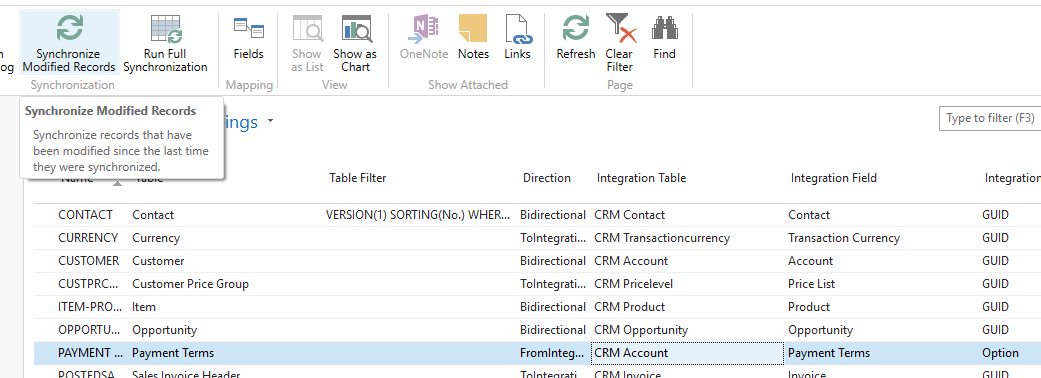Select the ITEM-PRO... row name
This screenshot has width=1041, height=378.
click(90, 307)
